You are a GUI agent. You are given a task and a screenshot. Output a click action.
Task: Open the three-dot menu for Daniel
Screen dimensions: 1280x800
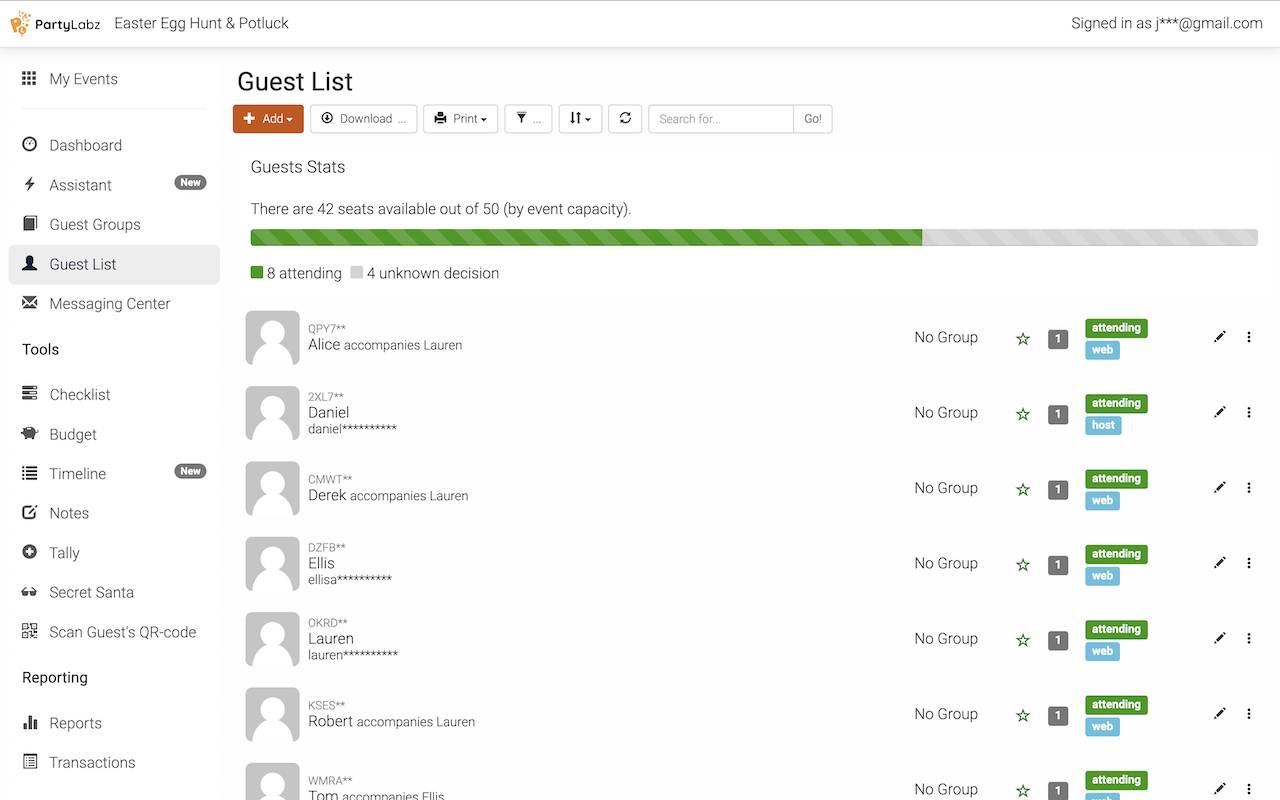(1249, 412)
